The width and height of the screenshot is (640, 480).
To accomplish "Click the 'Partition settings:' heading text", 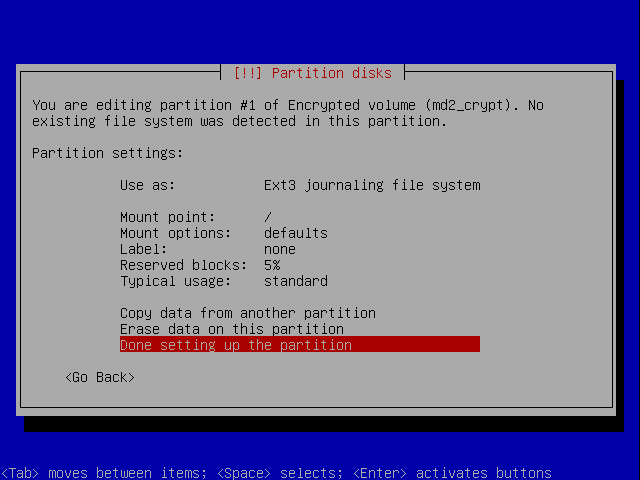I will [107, 153].
